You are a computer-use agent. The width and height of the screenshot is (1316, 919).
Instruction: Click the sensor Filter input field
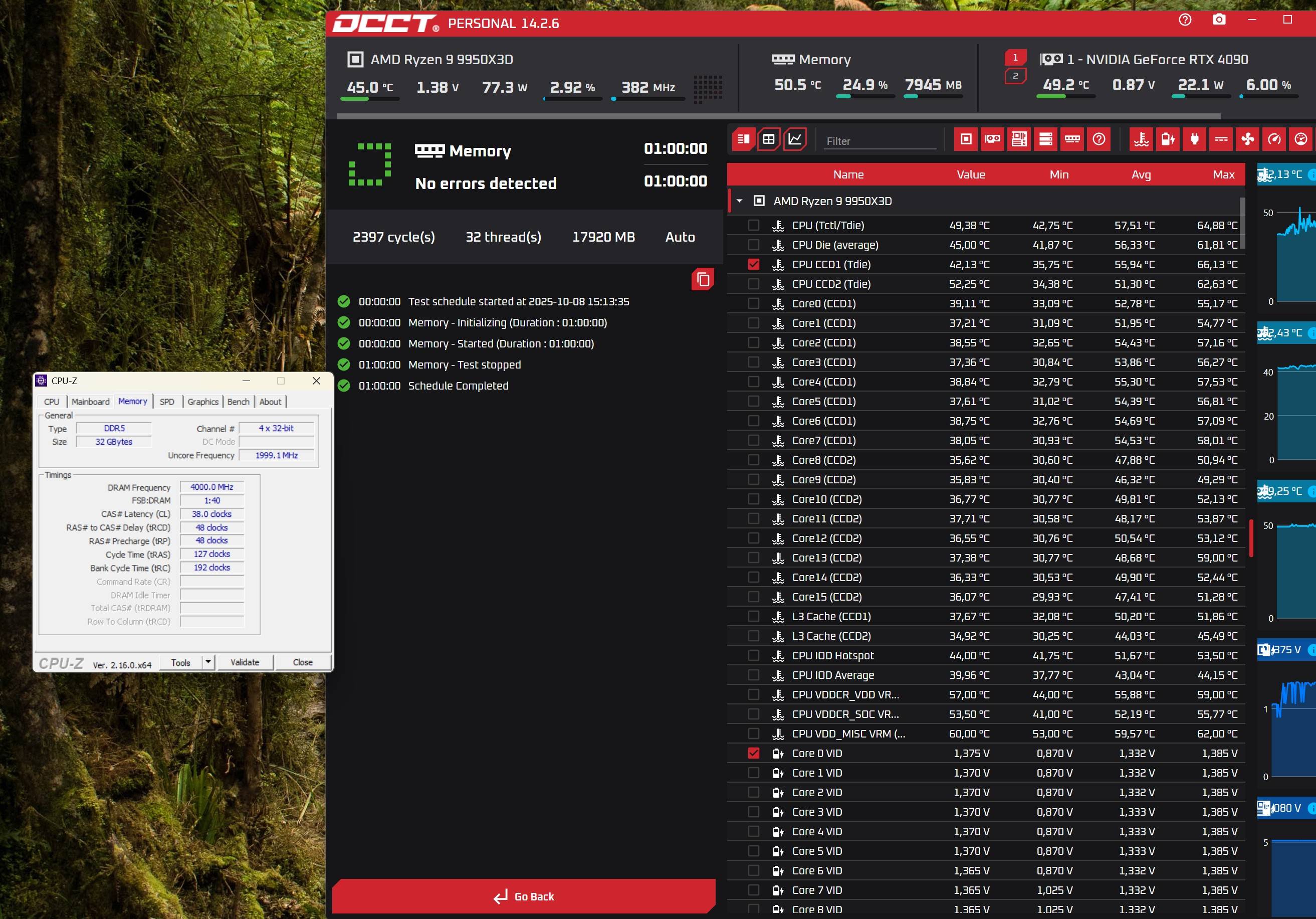880,141
